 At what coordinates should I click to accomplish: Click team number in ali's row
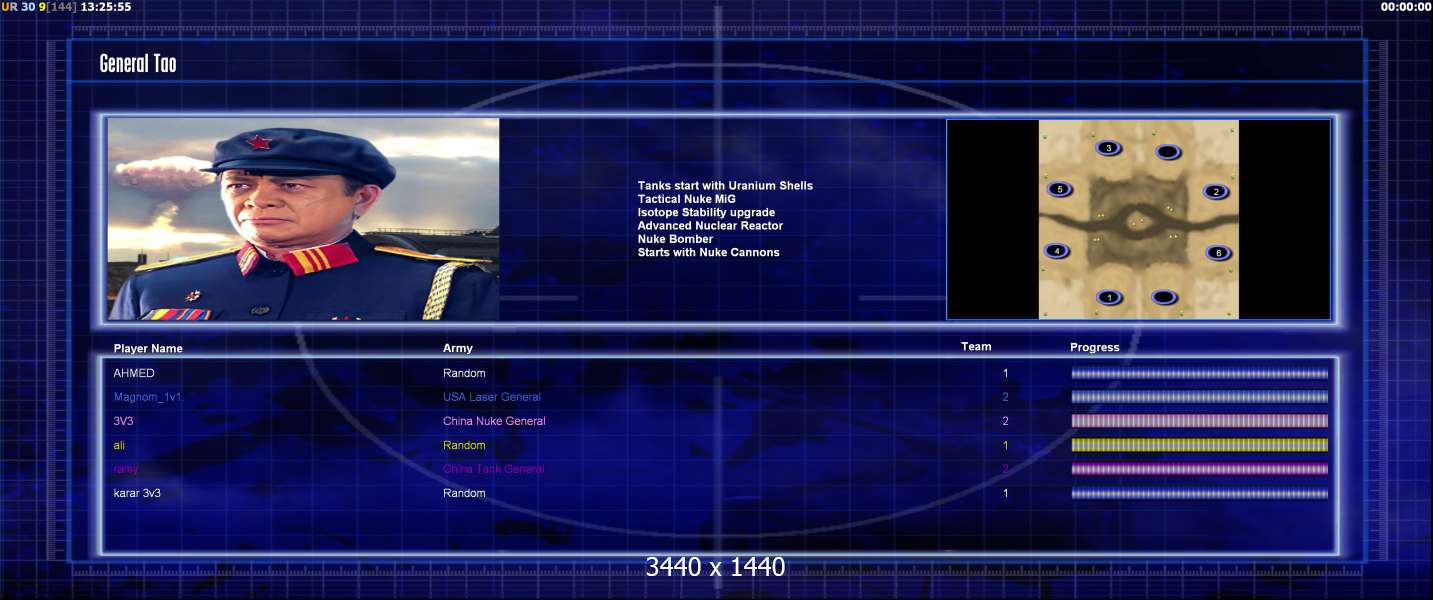point(1006,445)
